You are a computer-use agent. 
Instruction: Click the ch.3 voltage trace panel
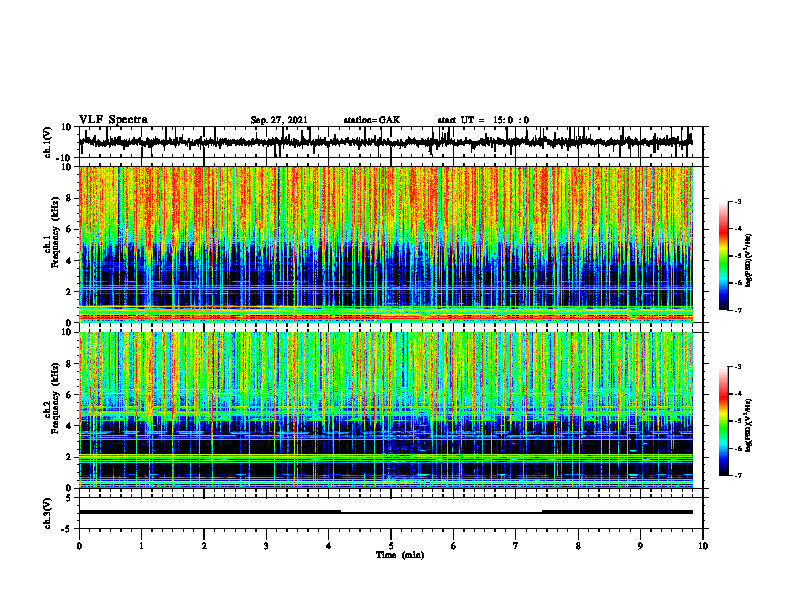coord(391,513)
